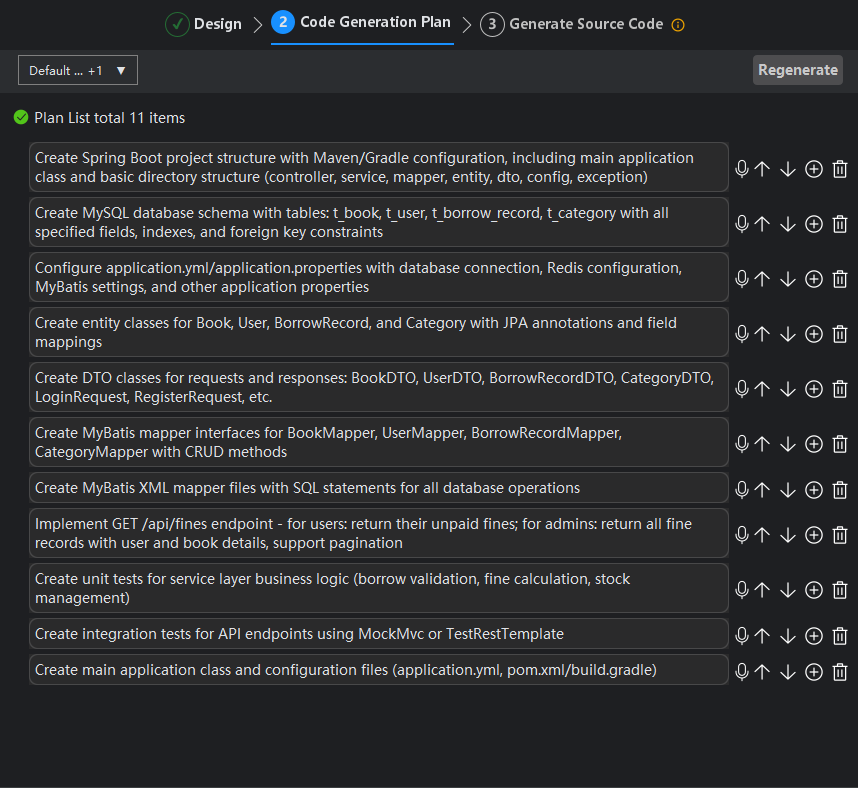Click microphone icon for Spring Boot project structure item
Viewport: 858px width, 788px height.
(742, 169)
